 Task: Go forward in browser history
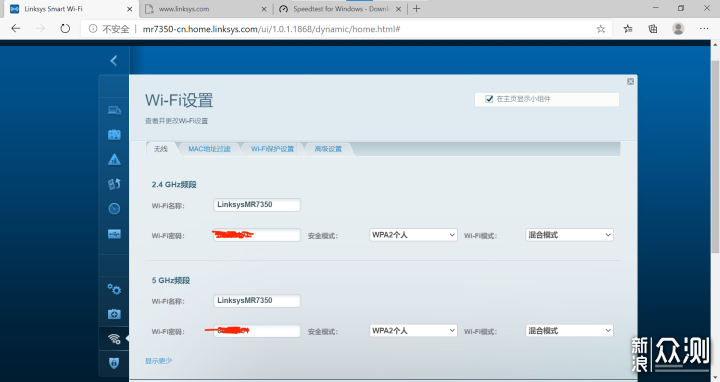point(40,28)
